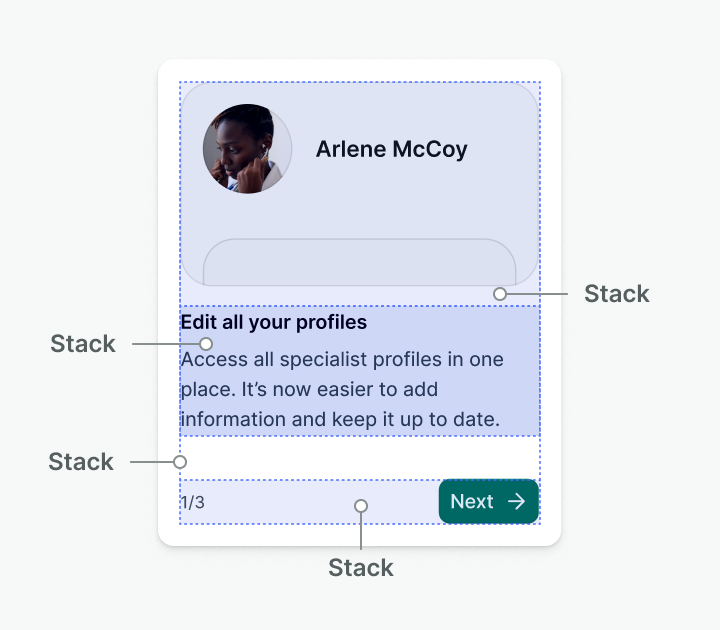Click the Stack label pointing to the dashed left border
This screenshot has width=720, height=630.
(81, 462)
